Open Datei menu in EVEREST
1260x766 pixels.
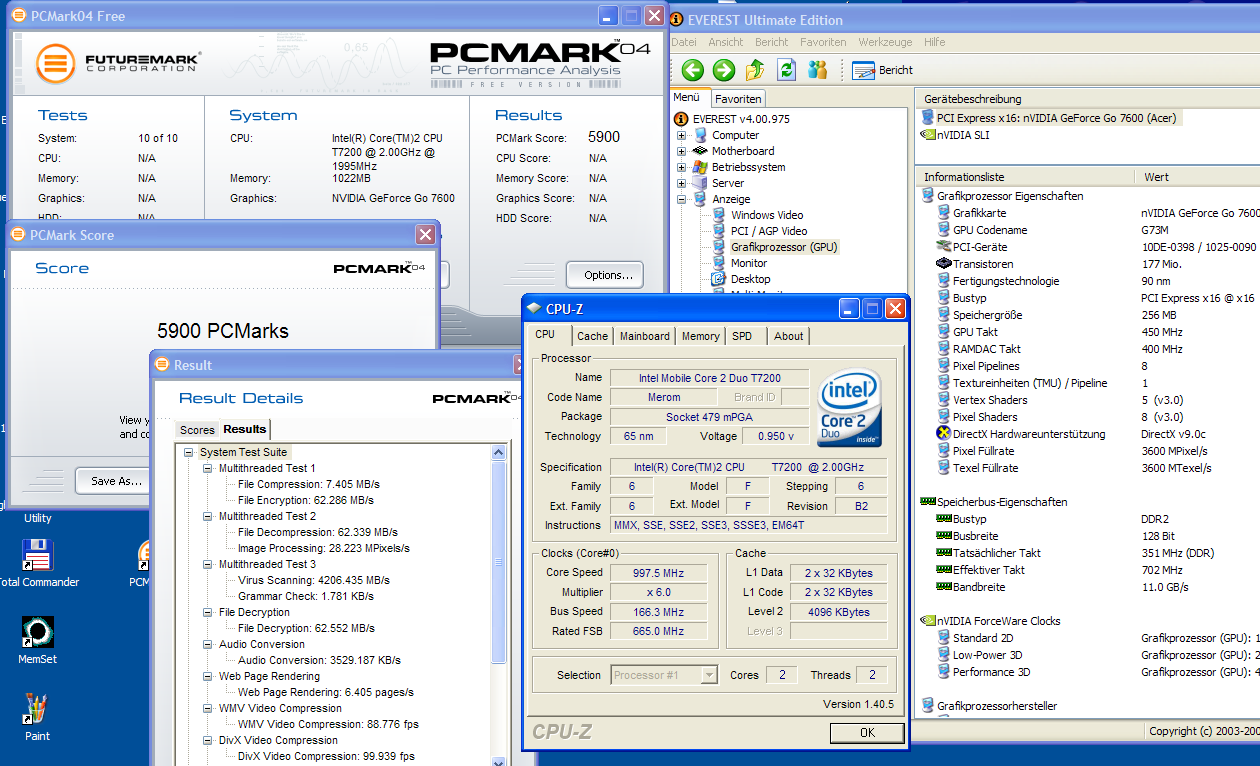coord(684,42)
